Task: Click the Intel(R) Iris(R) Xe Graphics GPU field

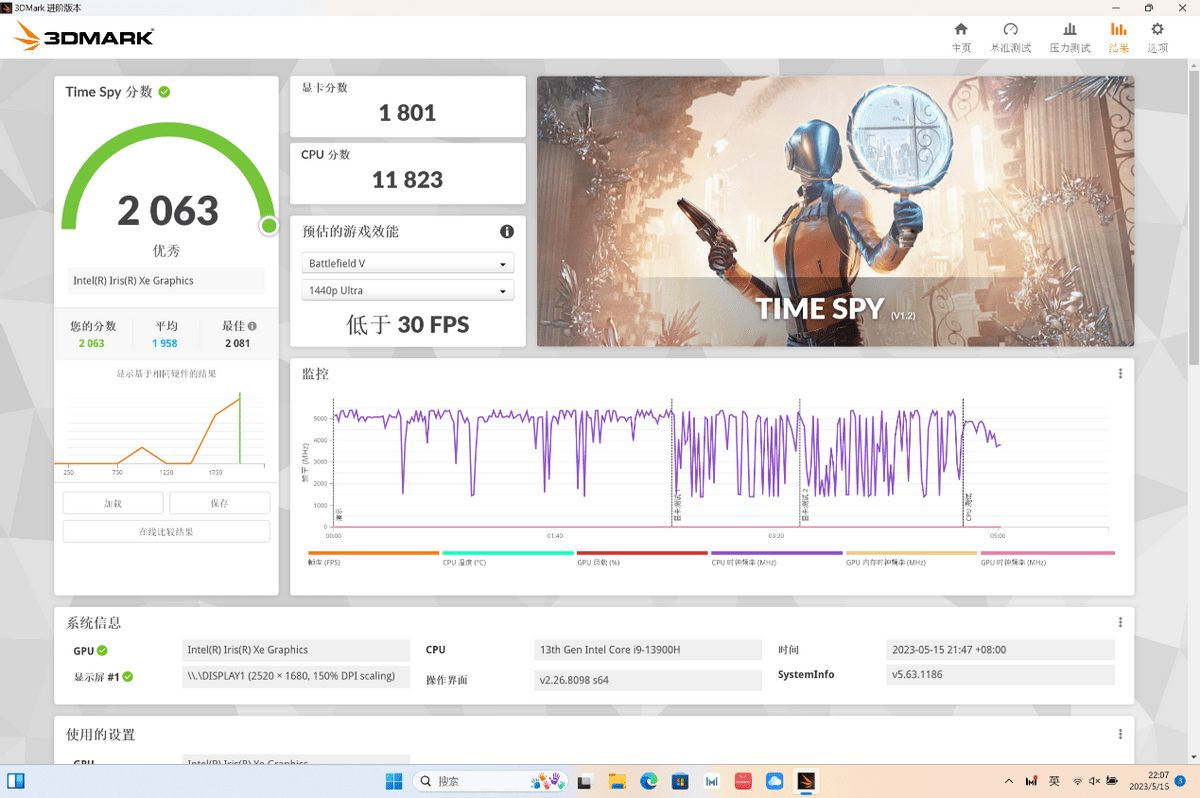Action: [x=296, y=650]
